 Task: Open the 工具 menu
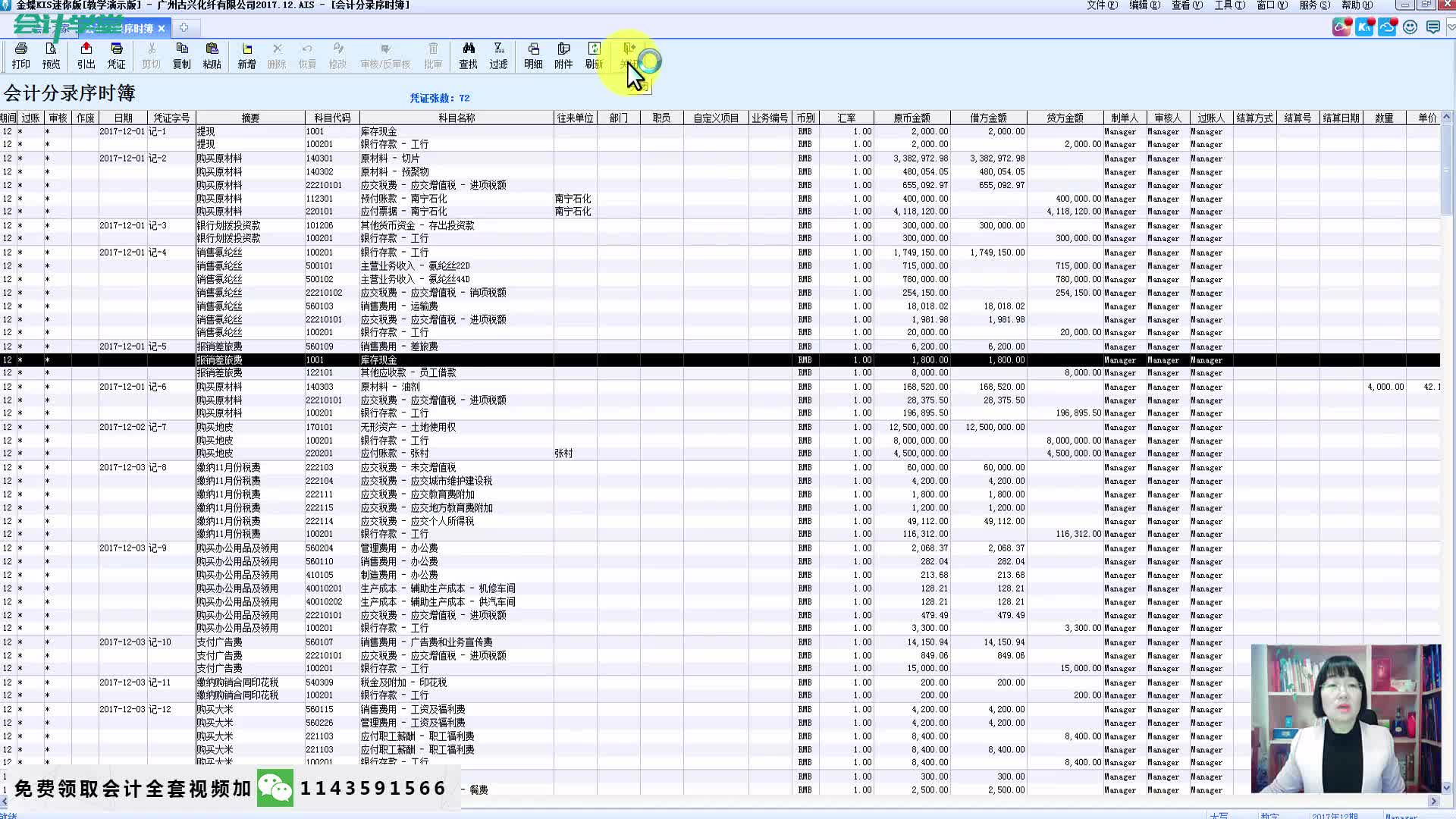1228,5
